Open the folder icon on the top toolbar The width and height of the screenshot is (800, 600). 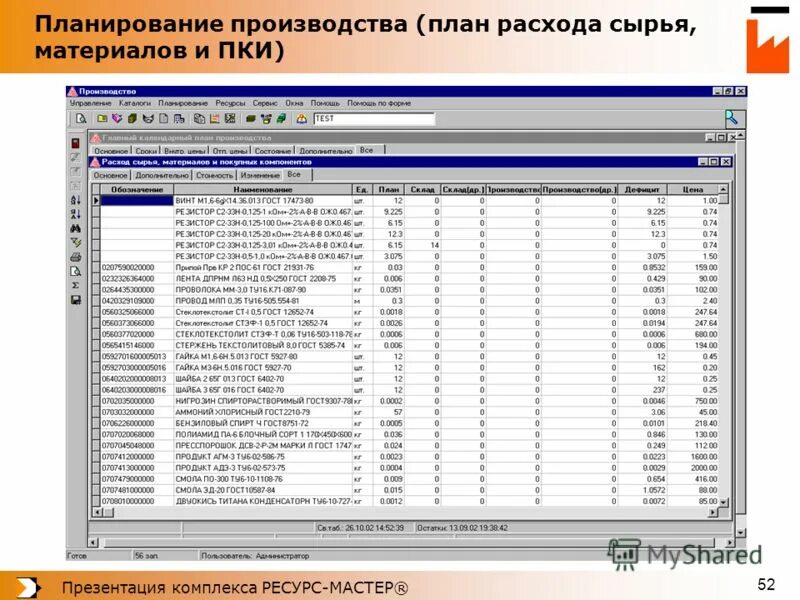coord(100,119)
